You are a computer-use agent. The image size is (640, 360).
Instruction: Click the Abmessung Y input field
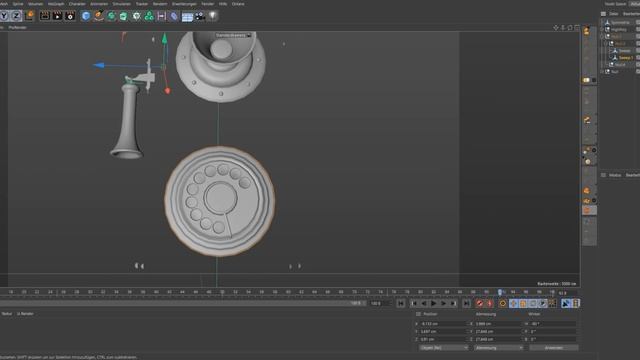tap(498, 331)
